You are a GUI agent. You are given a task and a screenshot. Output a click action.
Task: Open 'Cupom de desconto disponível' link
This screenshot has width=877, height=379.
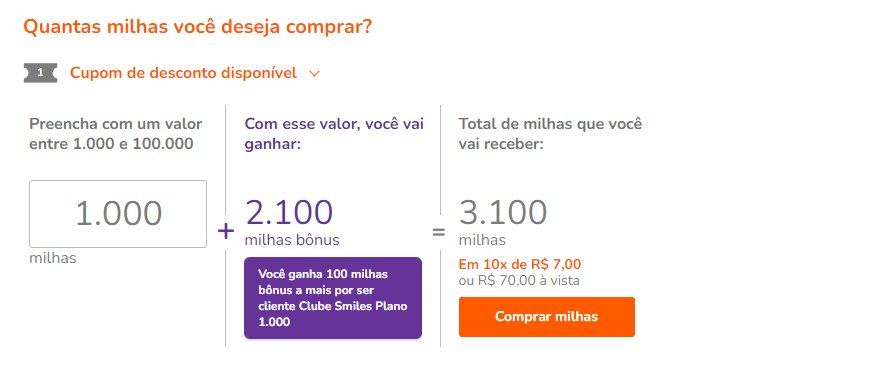183,73
